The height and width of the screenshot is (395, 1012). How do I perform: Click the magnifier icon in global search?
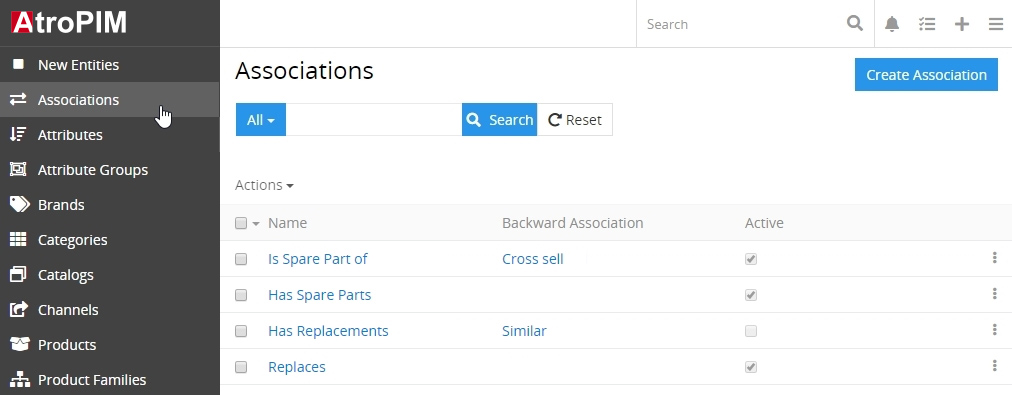tap(855, 24)
